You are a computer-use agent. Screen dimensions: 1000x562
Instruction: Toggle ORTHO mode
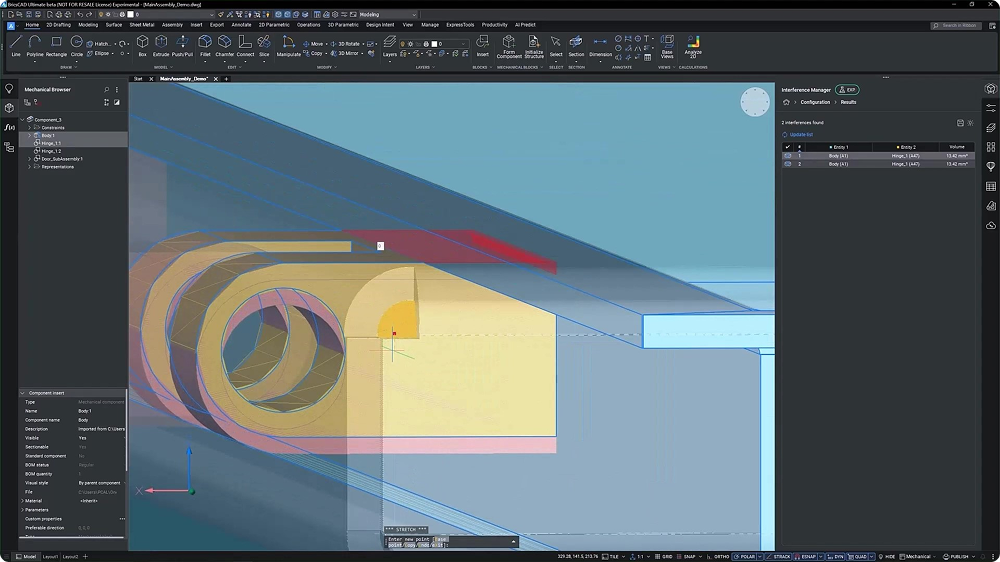click(x=718, y=556)
